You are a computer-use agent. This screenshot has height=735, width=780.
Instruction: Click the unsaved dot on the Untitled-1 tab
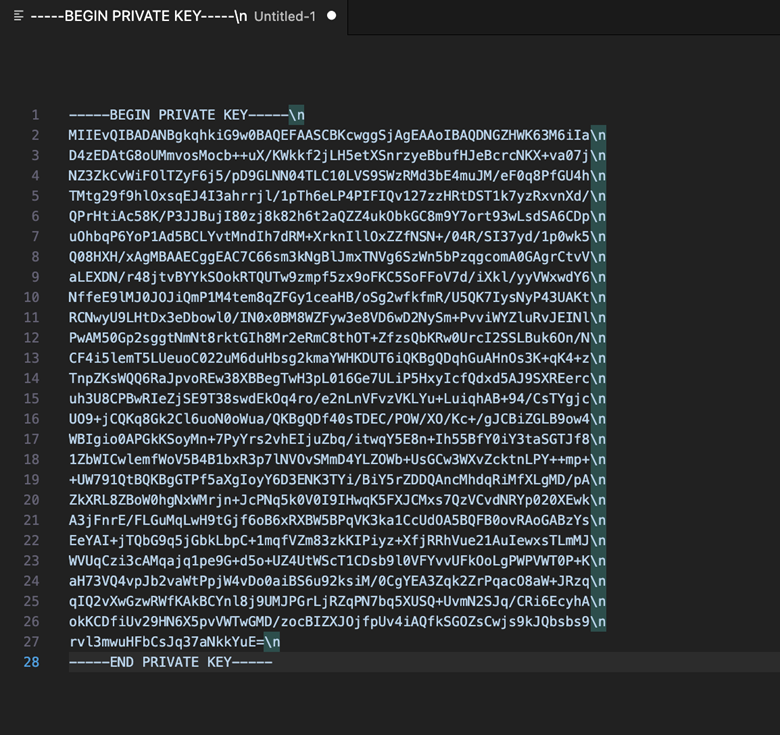coord(331,16)
